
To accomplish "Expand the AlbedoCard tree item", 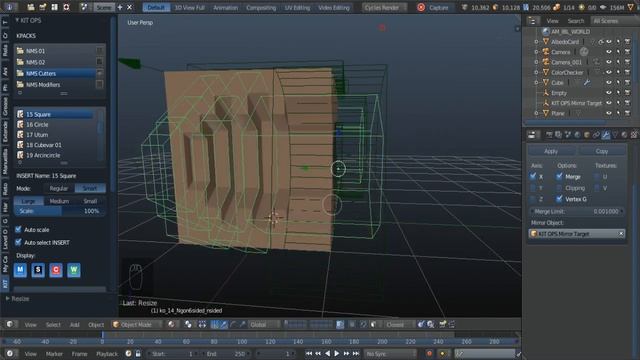I will tap(536, 42).
